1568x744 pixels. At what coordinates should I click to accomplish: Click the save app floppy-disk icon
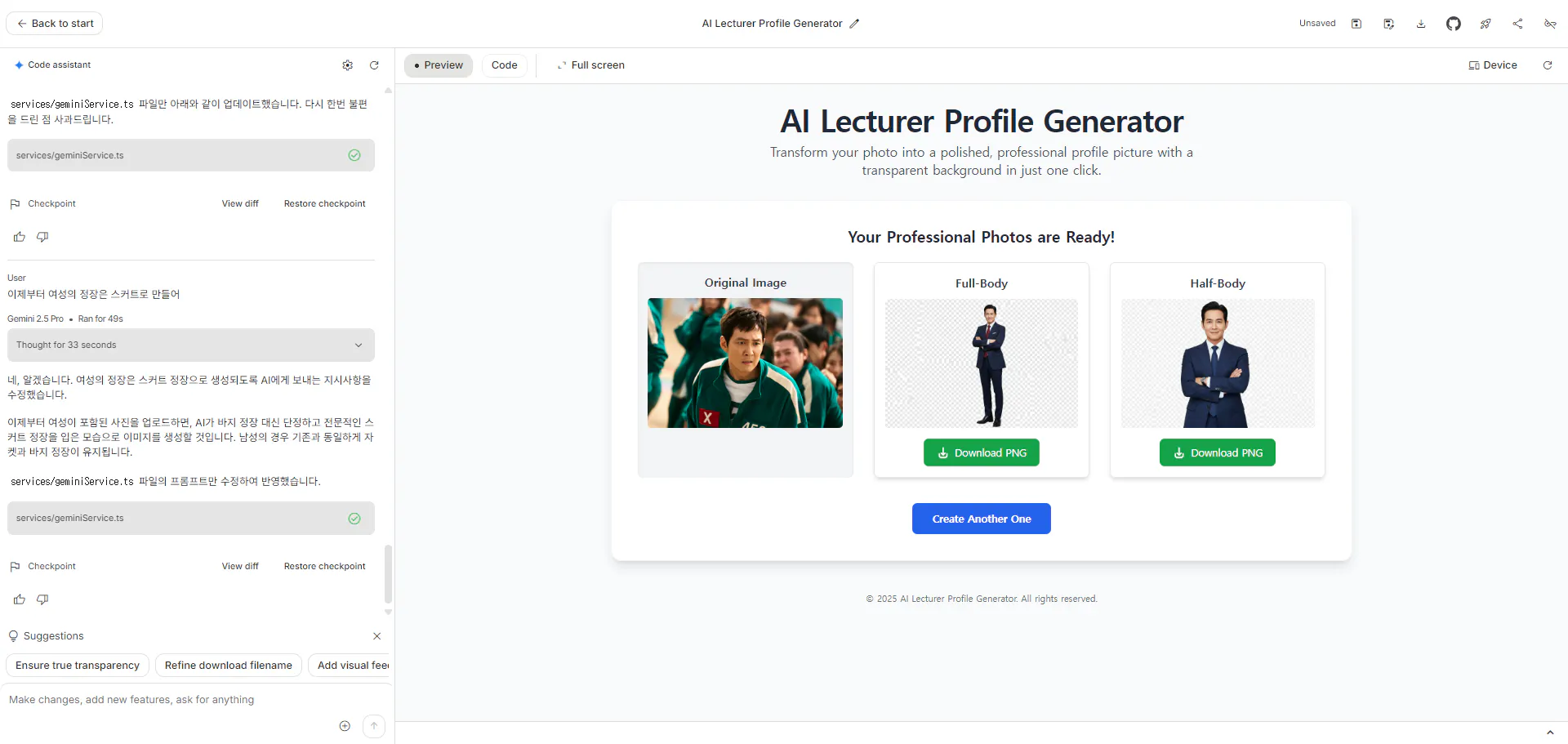[1356, 24]
